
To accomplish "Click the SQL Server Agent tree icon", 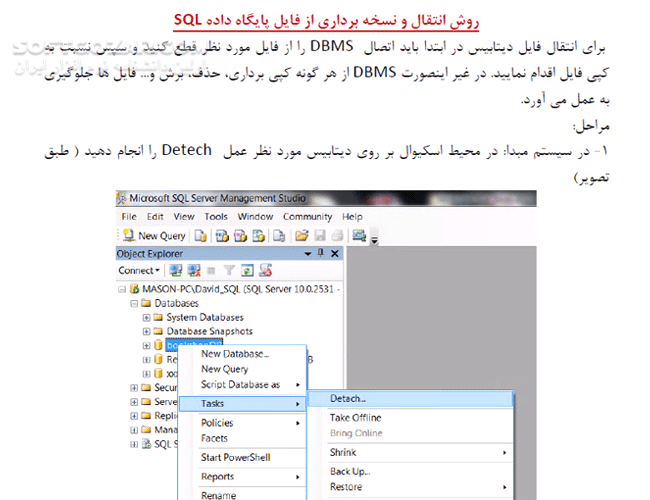I will click(146, 444).
